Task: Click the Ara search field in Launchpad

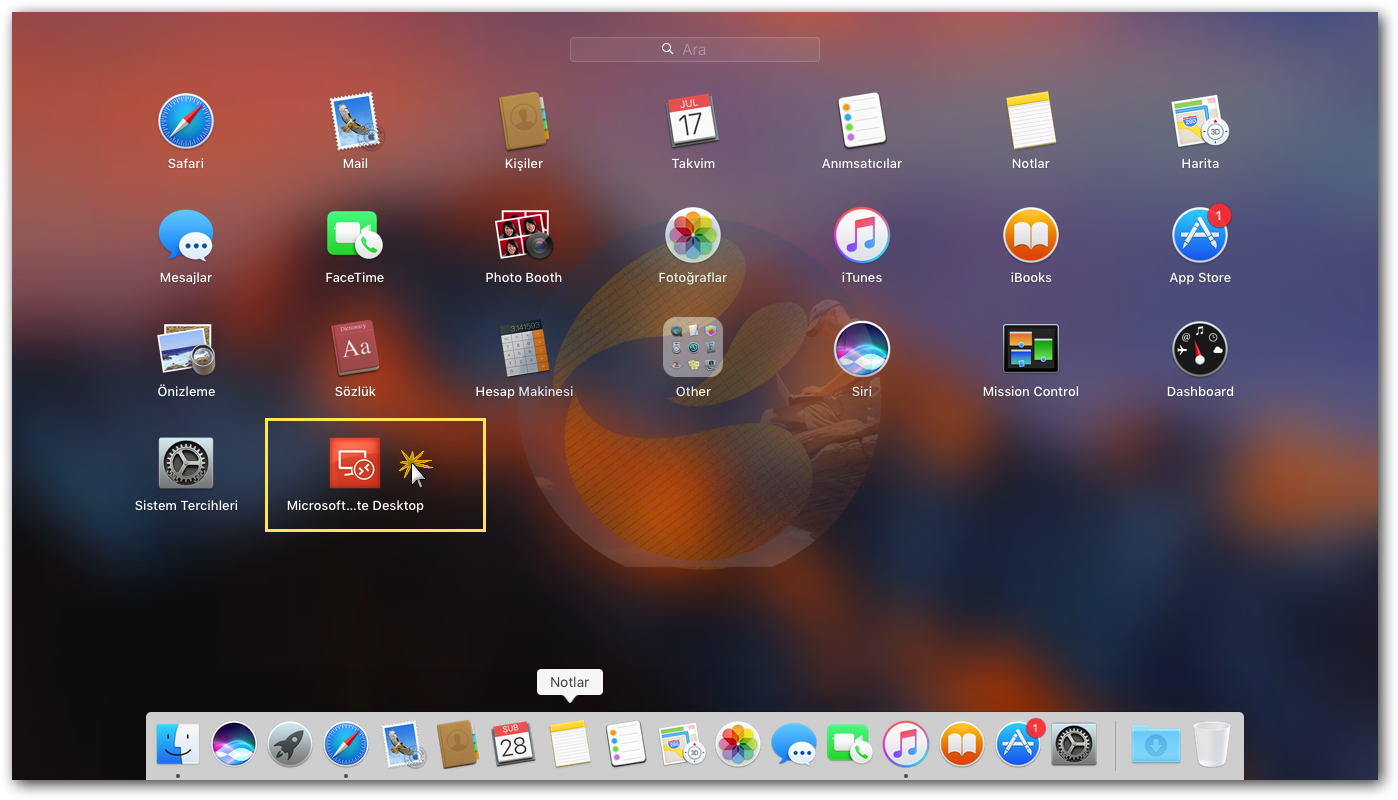Action: click(694, 49)
